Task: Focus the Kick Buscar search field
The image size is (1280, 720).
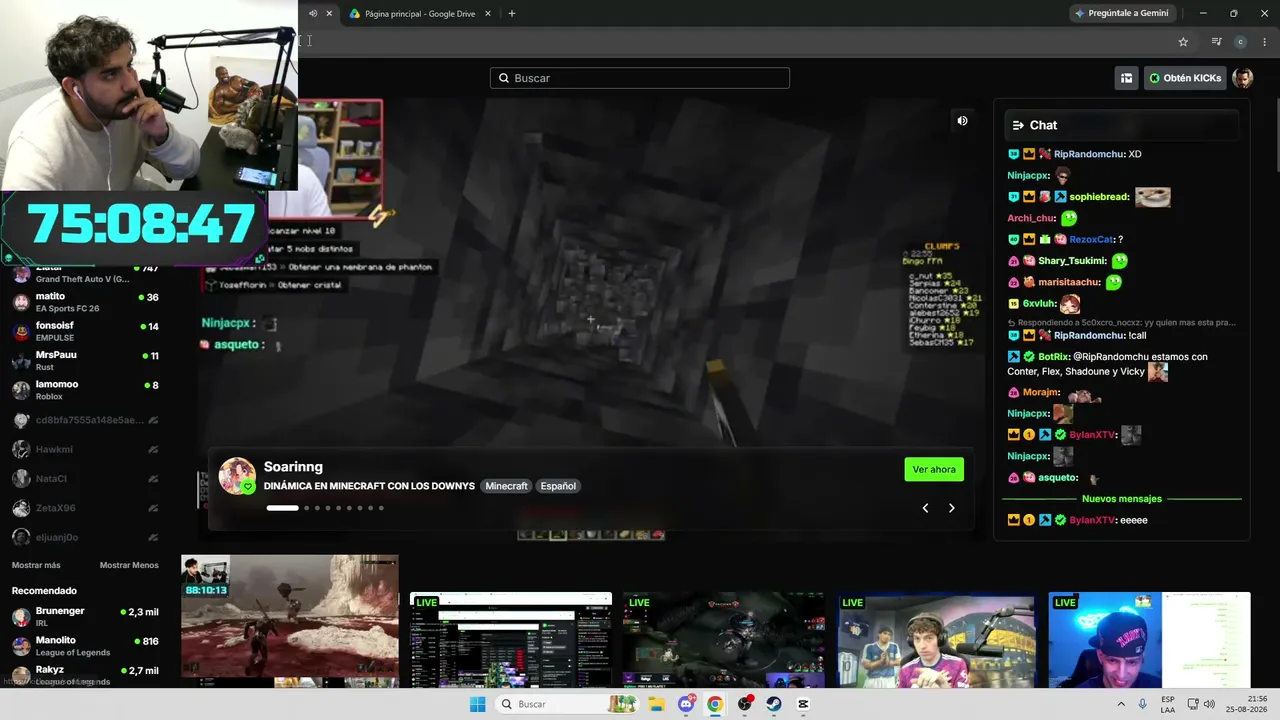Action: tap(640, 78)
